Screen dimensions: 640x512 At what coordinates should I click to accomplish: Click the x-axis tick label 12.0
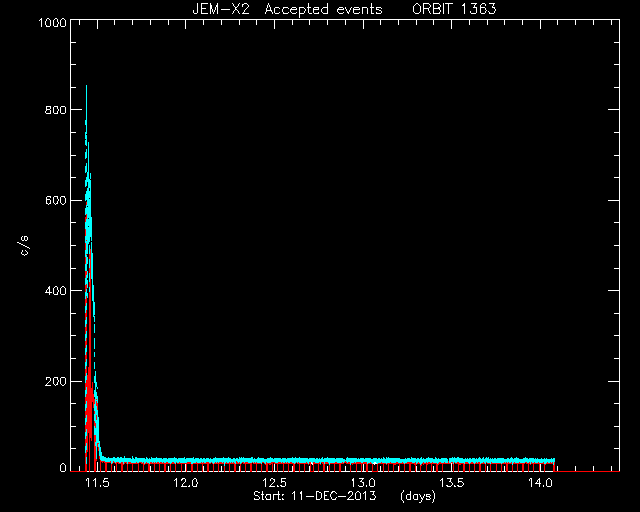tap(186, 483)
